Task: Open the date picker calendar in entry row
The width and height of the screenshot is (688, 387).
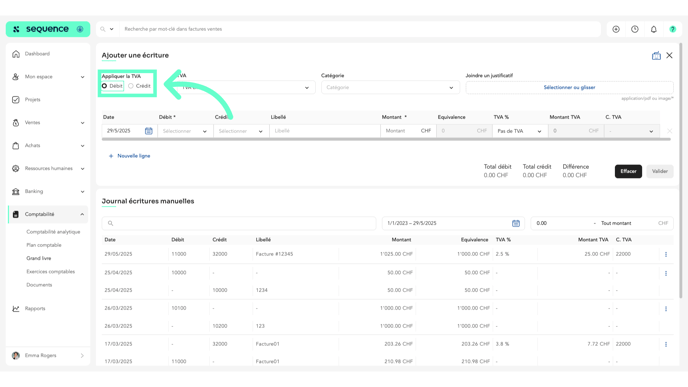Action: click(149, 131)
